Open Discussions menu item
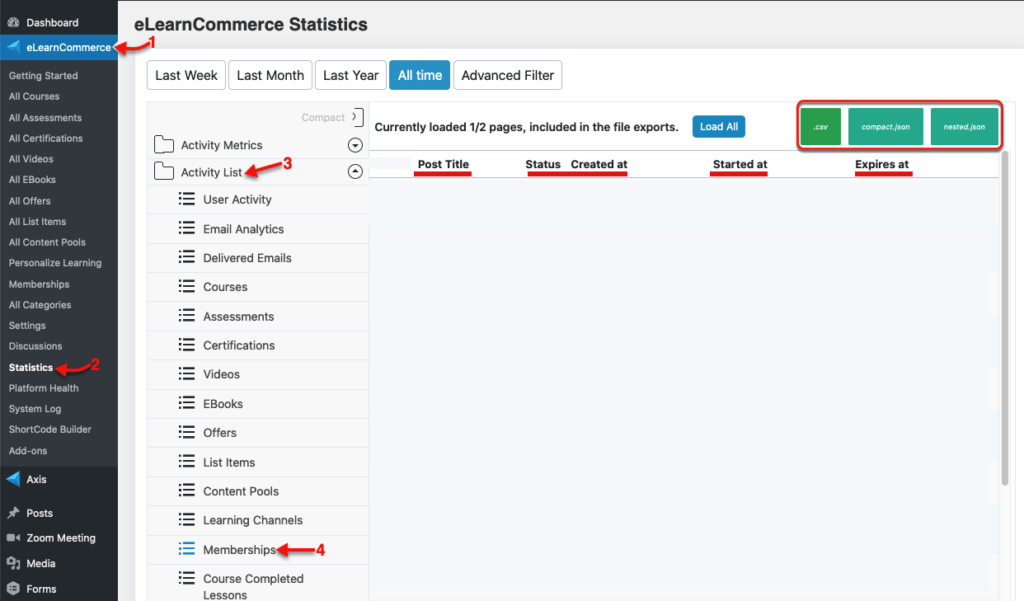 pos(35,346)
